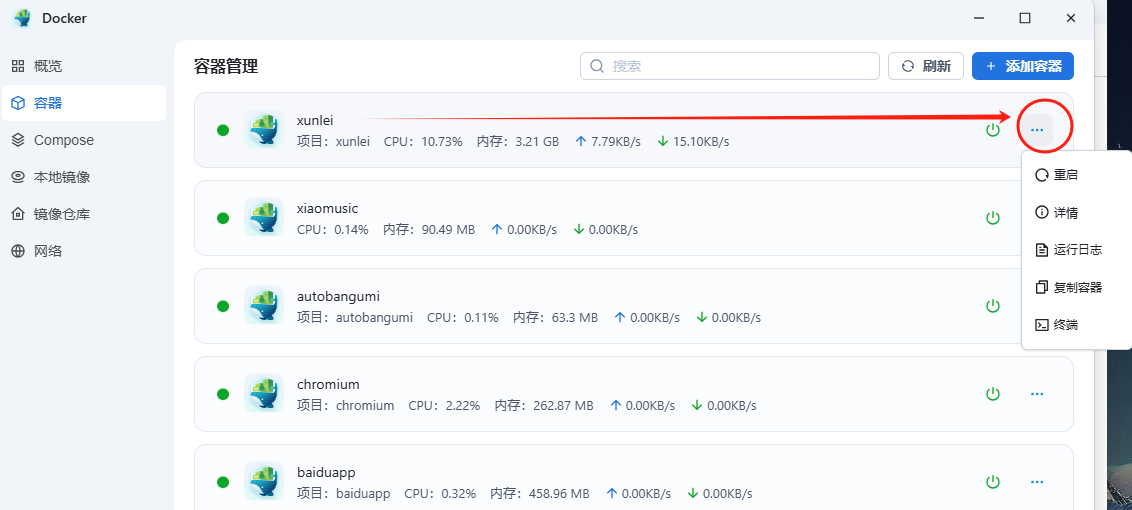Screen dimensions: 1132x510
Task: Maximize the Docker window
Action: [1024, 18]
